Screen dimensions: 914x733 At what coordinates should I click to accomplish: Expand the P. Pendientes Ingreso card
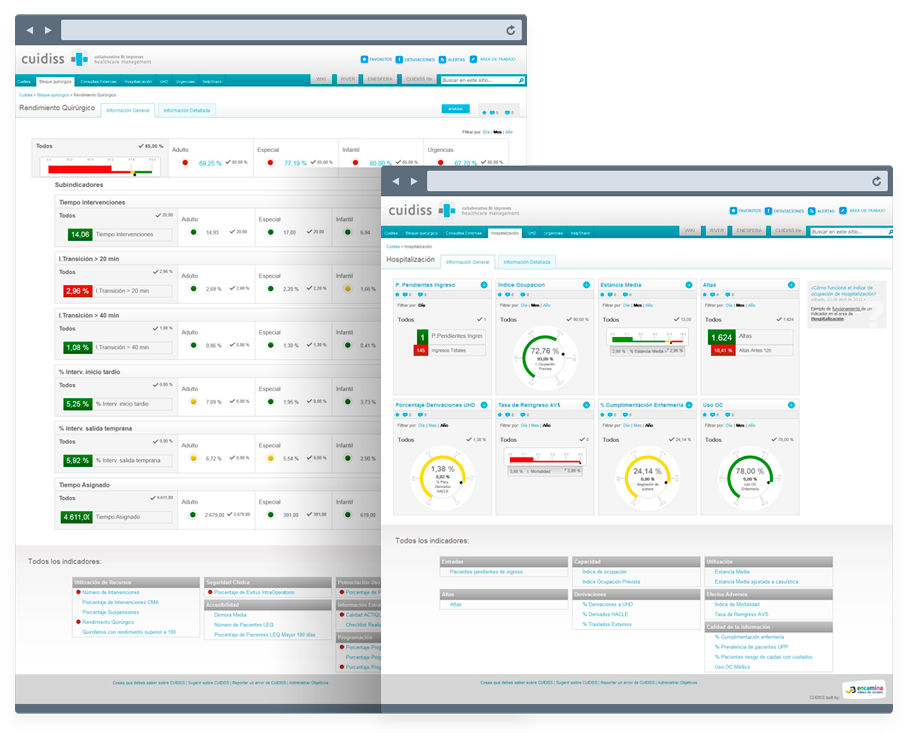point(484,285)
